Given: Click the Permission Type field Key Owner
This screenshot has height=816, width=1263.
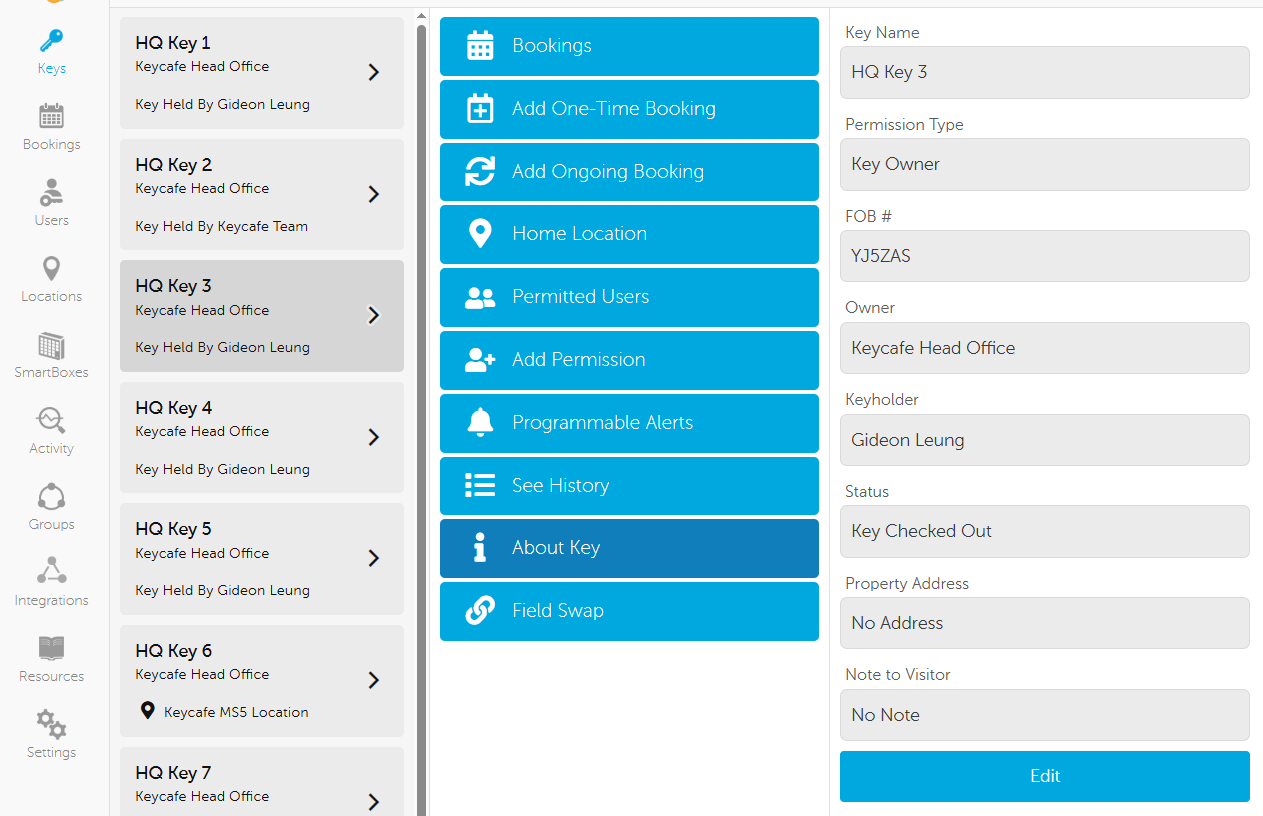Looking at the screenshot, I should 1045,164.
